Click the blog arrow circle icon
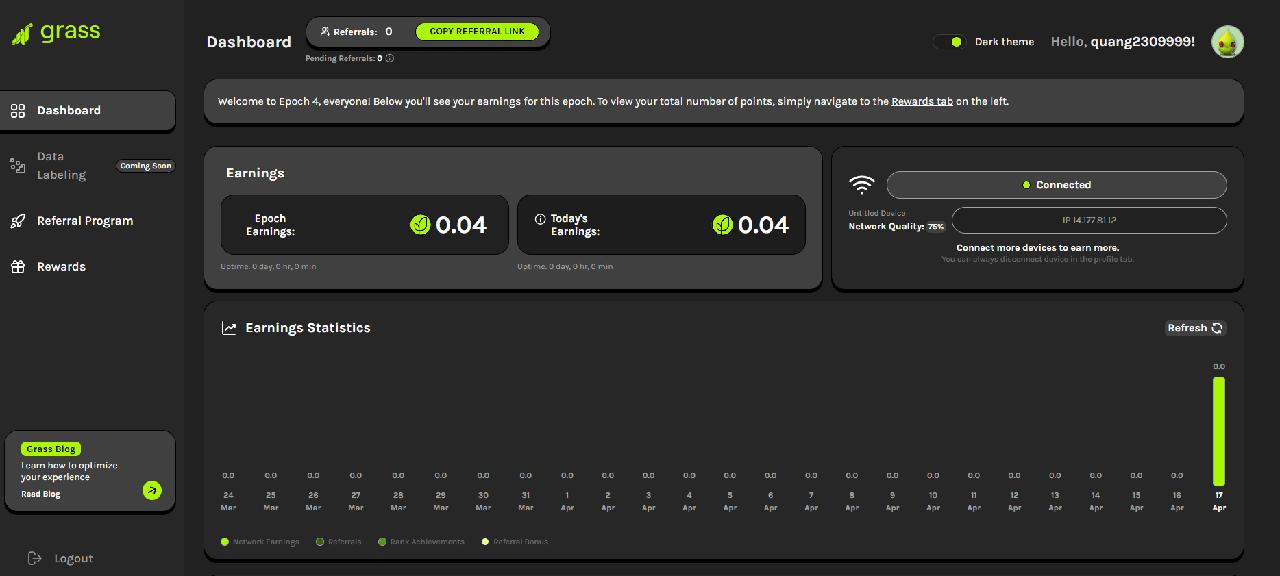The image size is (1280, 576). pyautogui.click(x=151, y=490)
